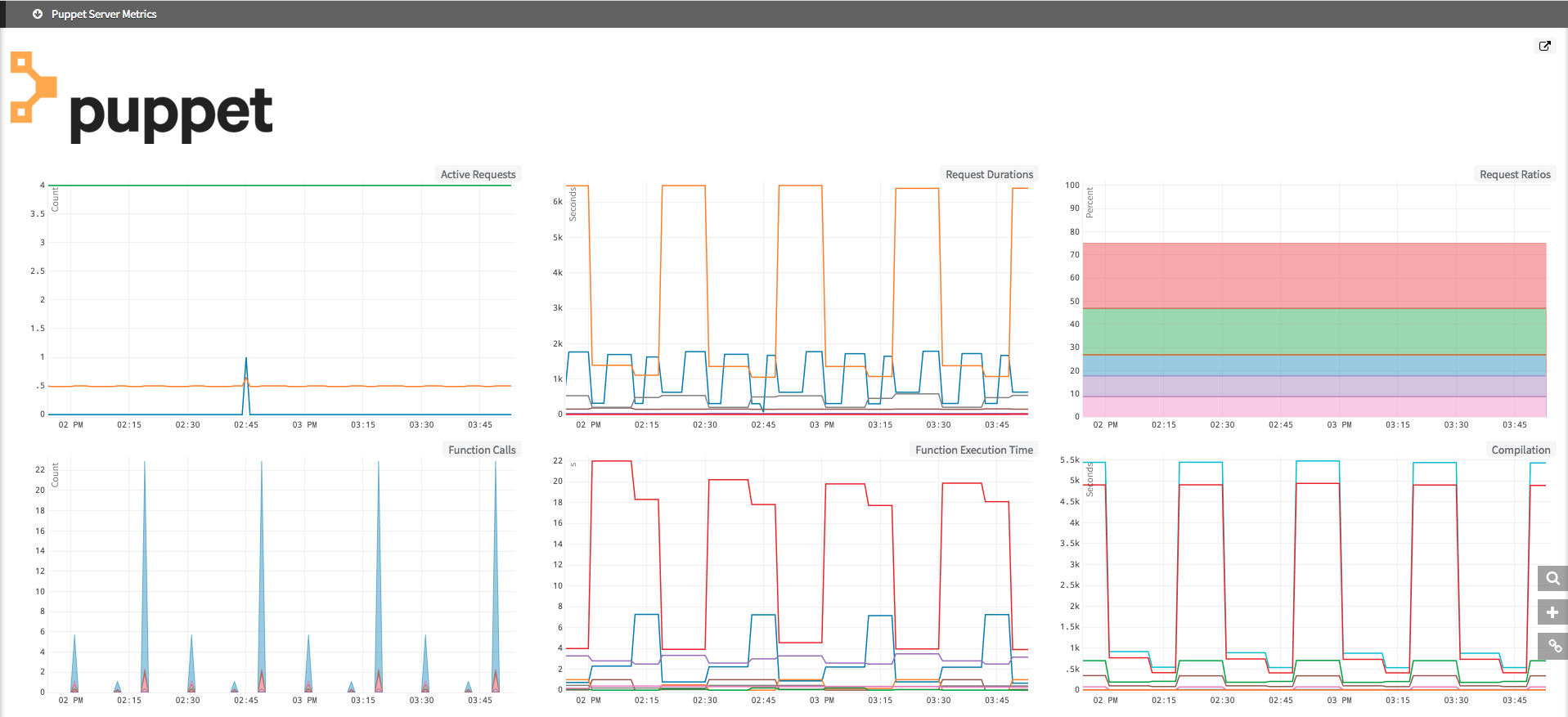1568x717 pixels.
Task: Click the plus add floating button
Action: pyautogui.click(x=1552, y=612)
